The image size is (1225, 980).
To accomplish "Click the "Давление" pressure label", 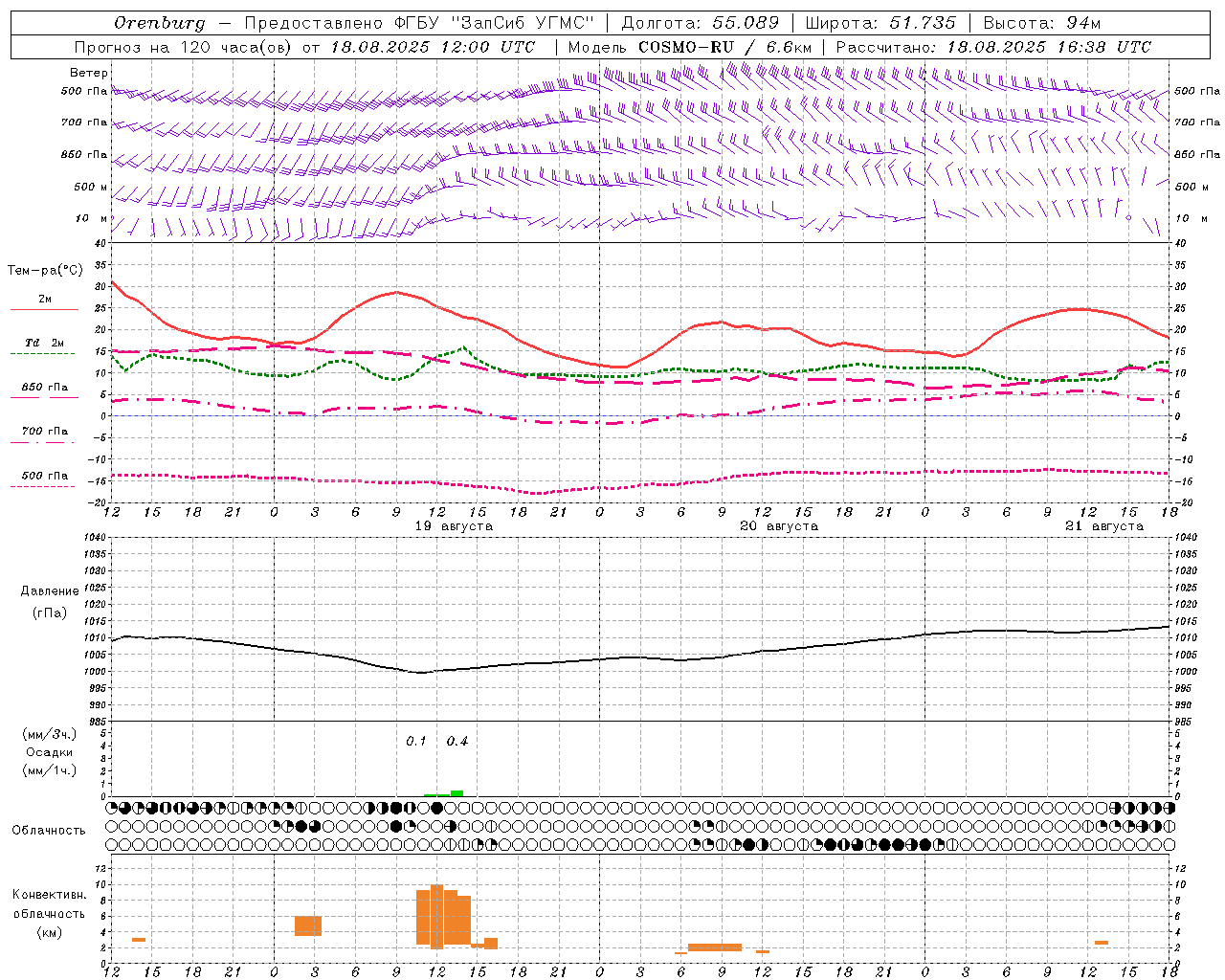I will click(50, 591).
